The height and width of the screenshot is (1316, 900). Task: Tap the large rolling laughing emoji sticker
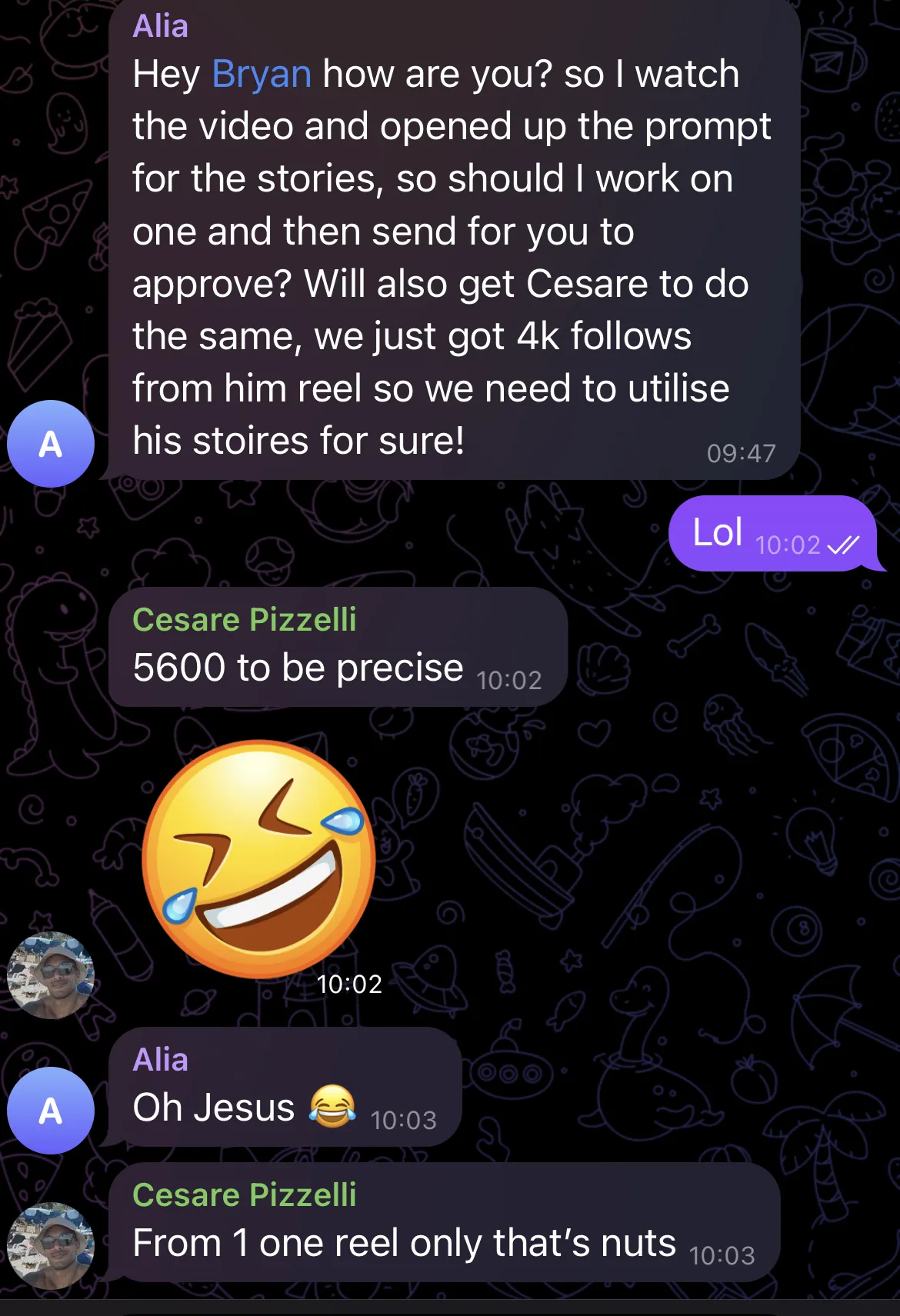coord(259,858)
